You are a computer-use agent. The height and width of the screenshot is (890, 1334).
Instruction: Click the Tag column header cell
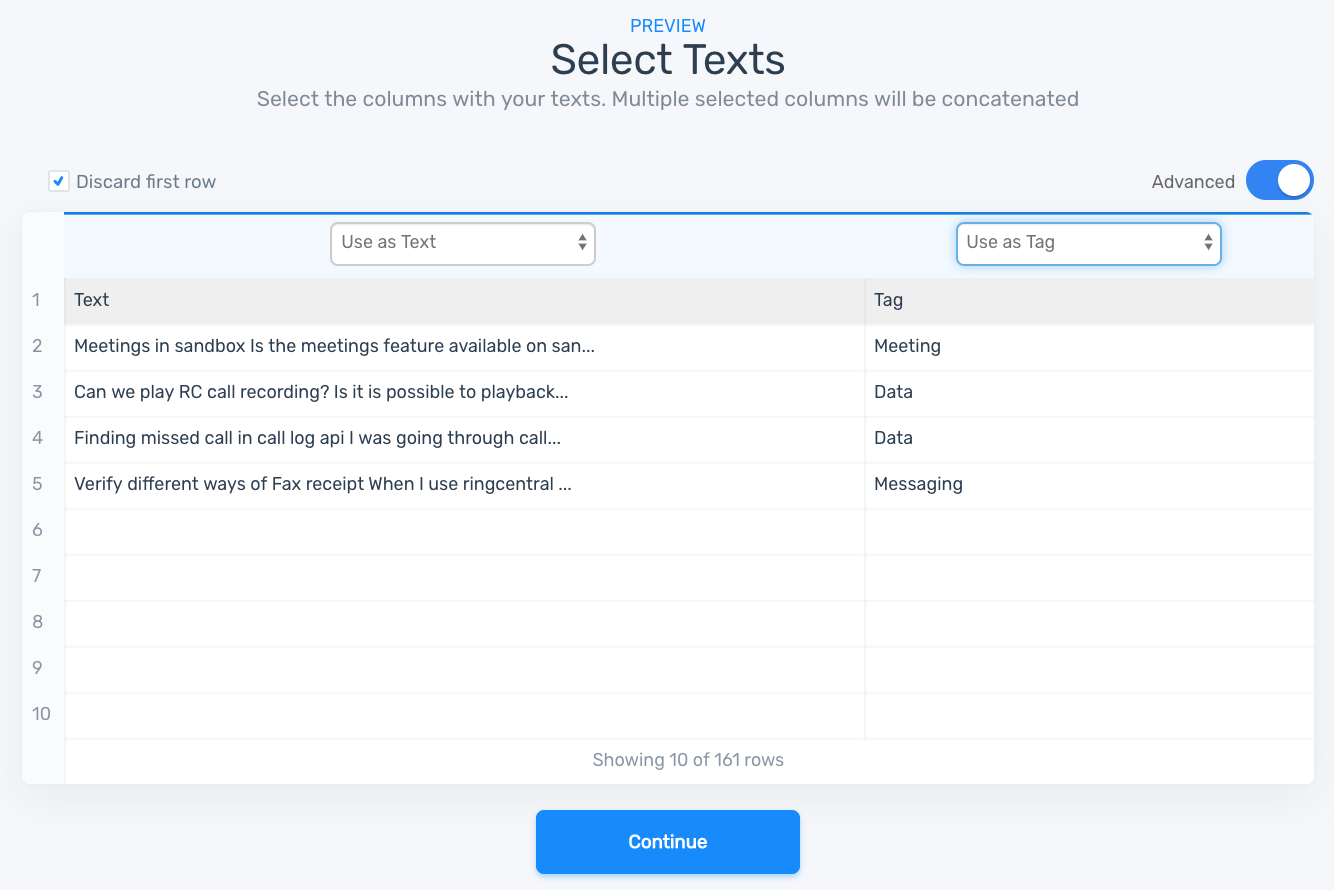tap(1088, 300)
